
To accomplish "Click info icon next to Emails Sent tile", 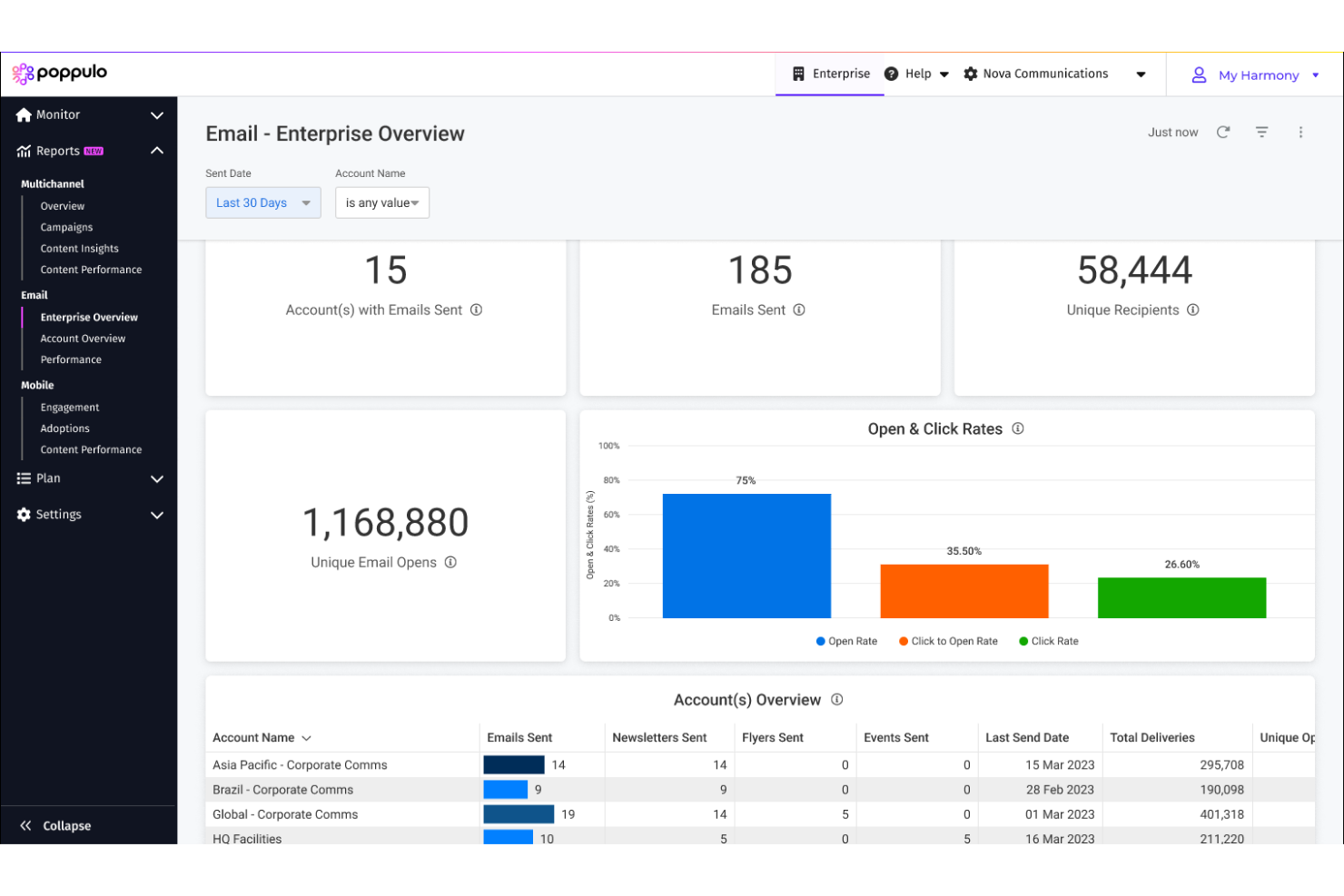I will [x=799, y=310].
